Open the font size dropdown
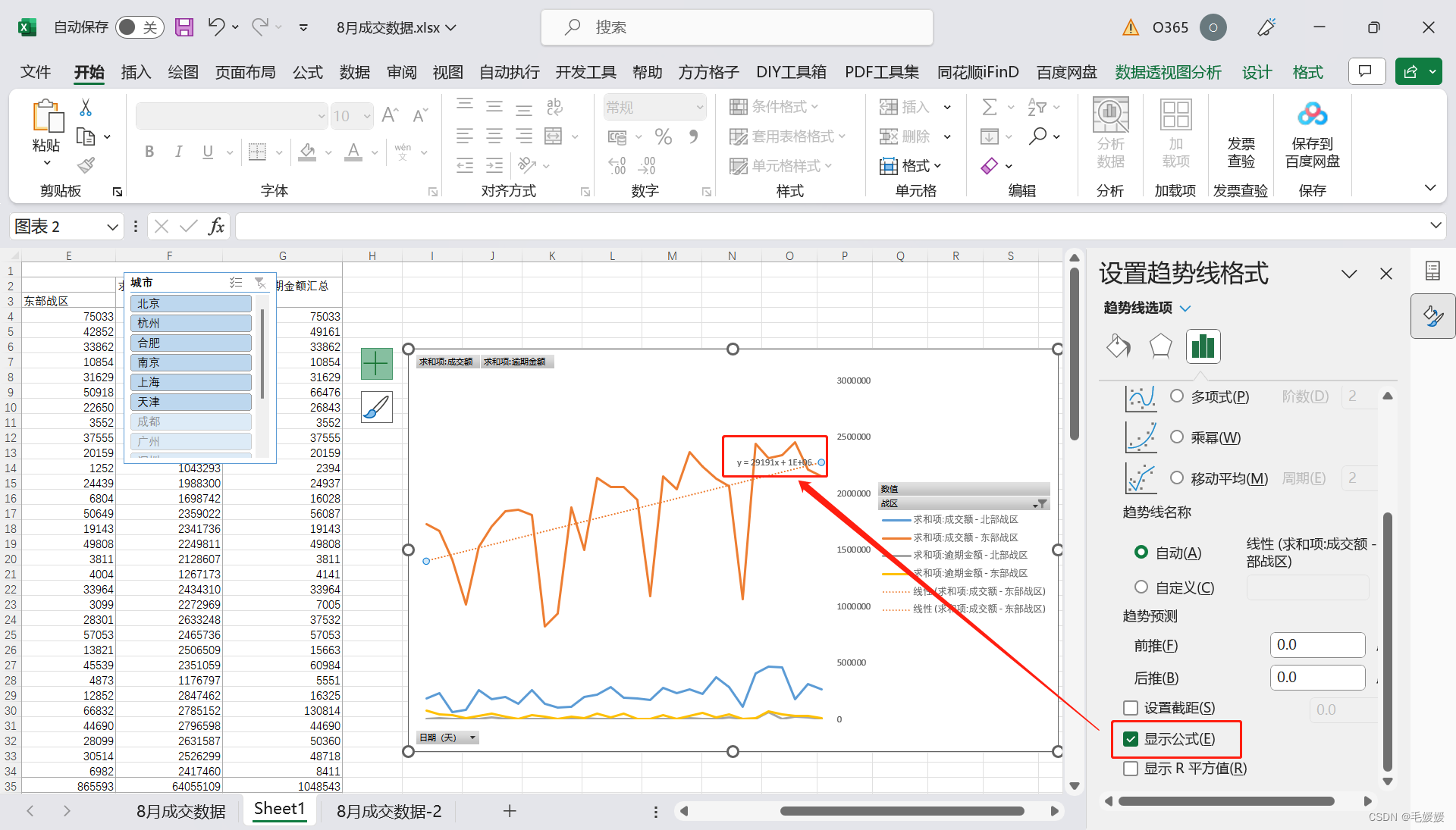 pos(367,116)
